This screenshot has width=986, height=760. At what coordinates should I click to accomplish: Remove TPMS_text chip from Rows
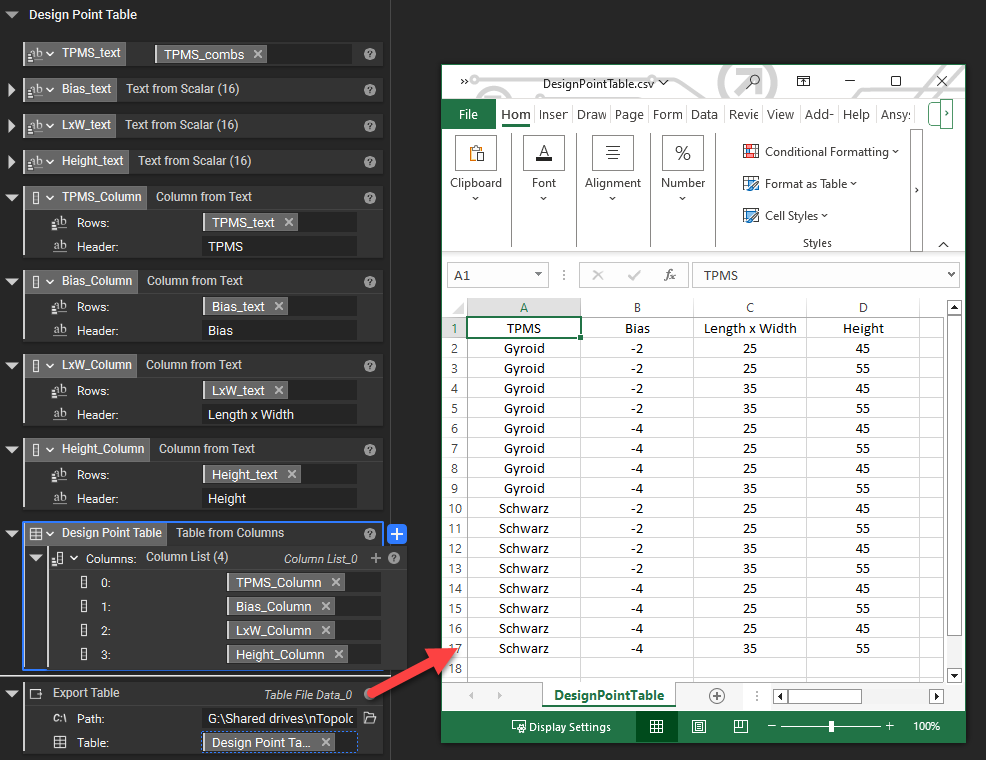289,222
